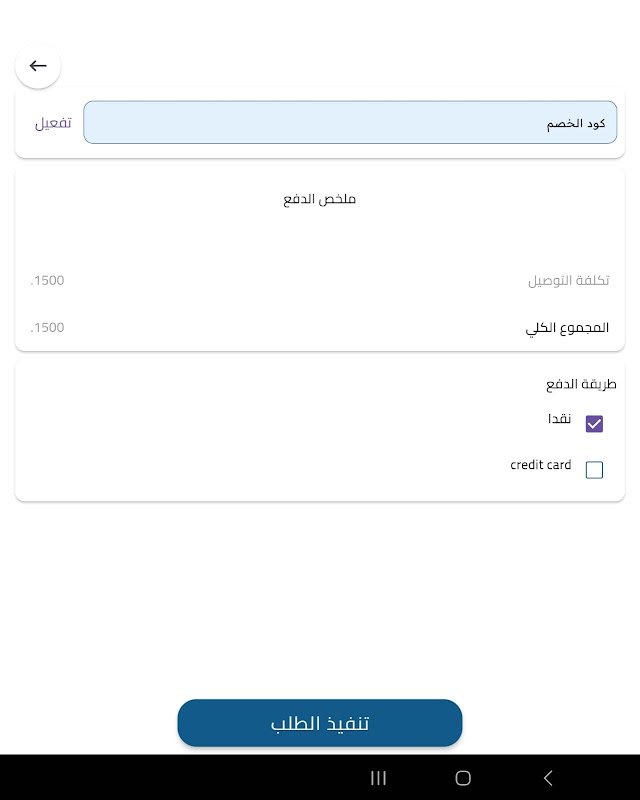
Task: Toggle the نقدا cash checkbox
Action: tap(594, 424)
